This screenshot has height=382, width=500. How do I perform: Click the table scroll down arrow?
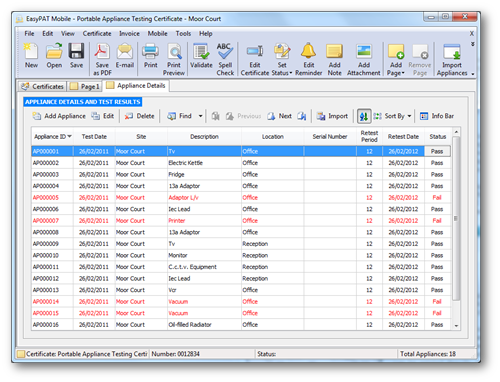(x=456, y=326)
